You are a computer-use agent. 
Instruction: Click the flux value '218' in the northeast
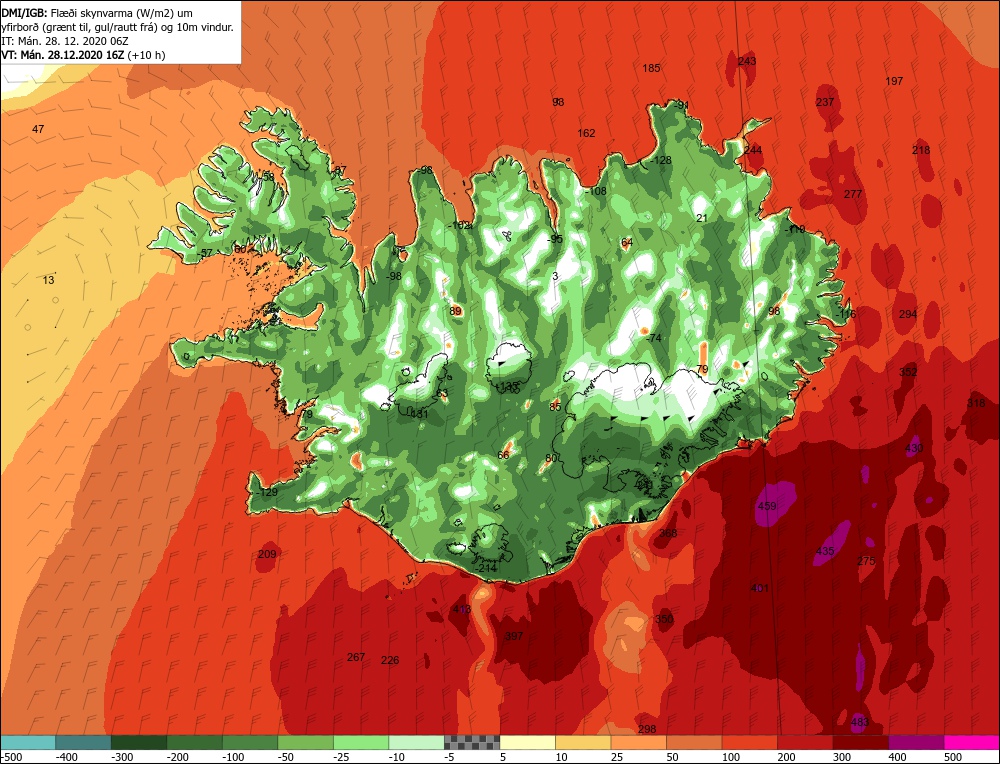click(x=921, y=151)
